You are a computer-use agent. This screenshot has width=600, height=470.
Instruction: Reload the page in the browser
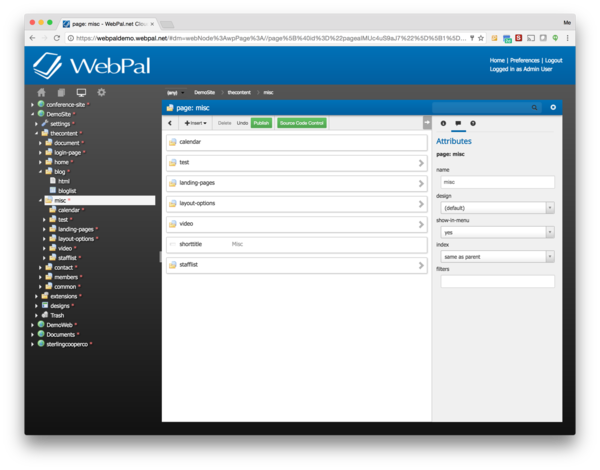(57, 38)
